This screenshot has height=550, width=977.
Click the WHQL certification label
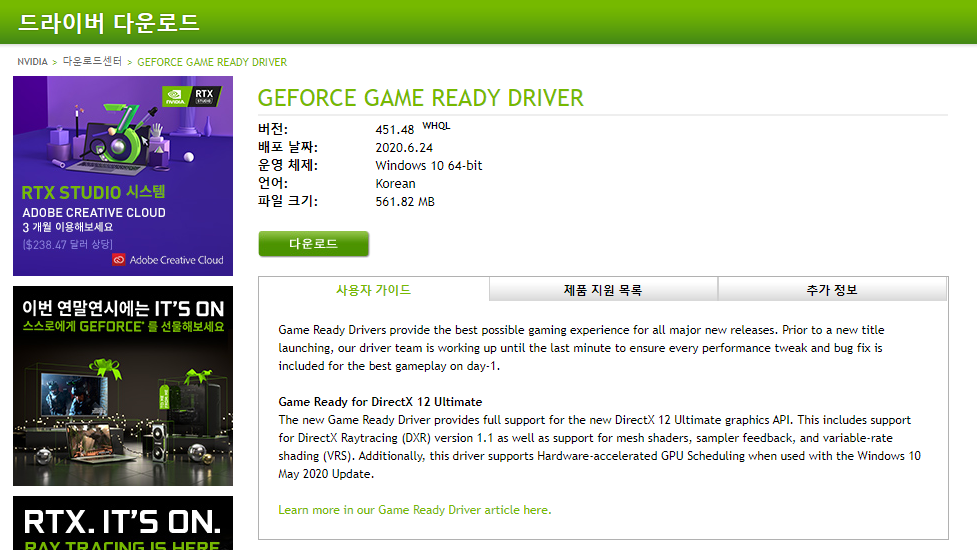pos(436,126)
